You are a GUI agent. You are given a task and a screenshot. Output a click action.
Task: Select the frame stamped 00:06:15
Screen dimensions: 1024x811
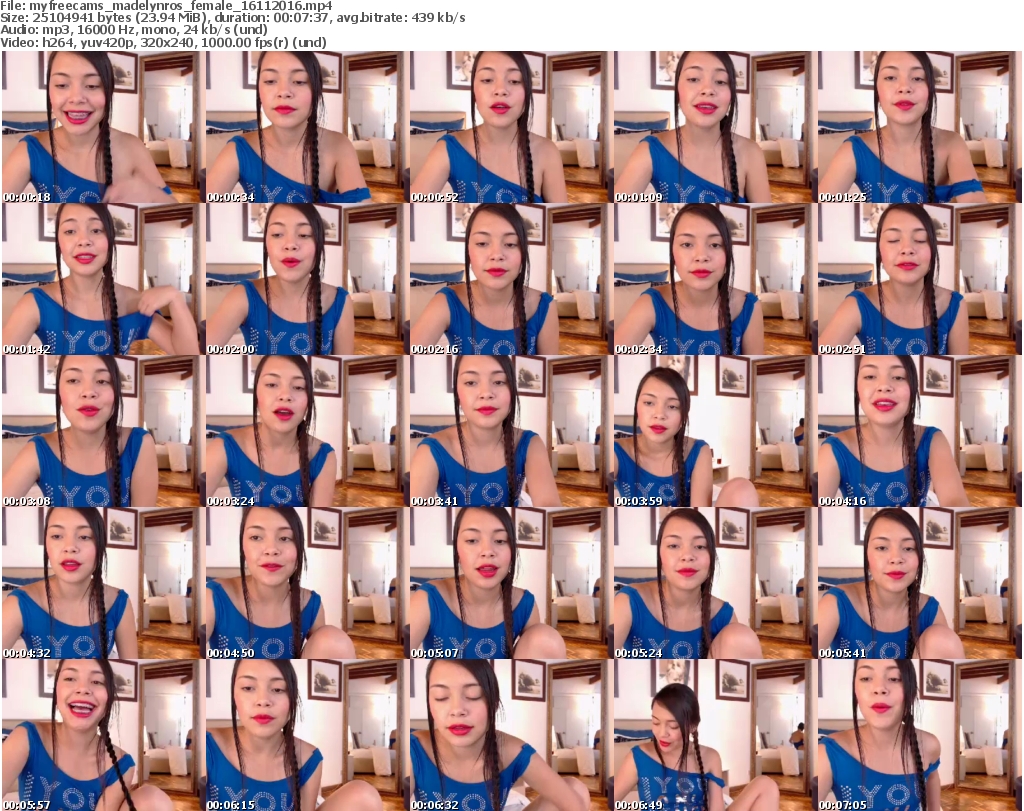click(306, 735)
